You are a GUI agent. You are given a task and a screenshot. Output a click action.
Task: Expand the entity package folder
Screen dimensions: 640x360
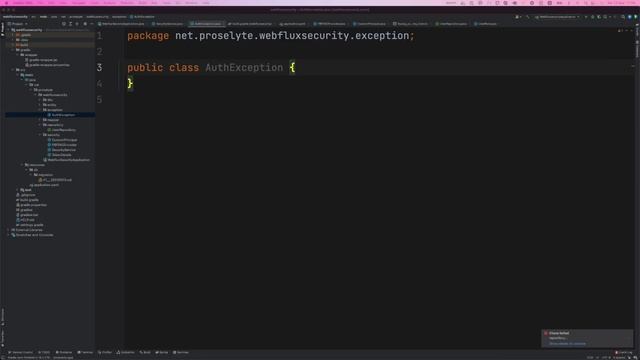[x=40, y=105]
